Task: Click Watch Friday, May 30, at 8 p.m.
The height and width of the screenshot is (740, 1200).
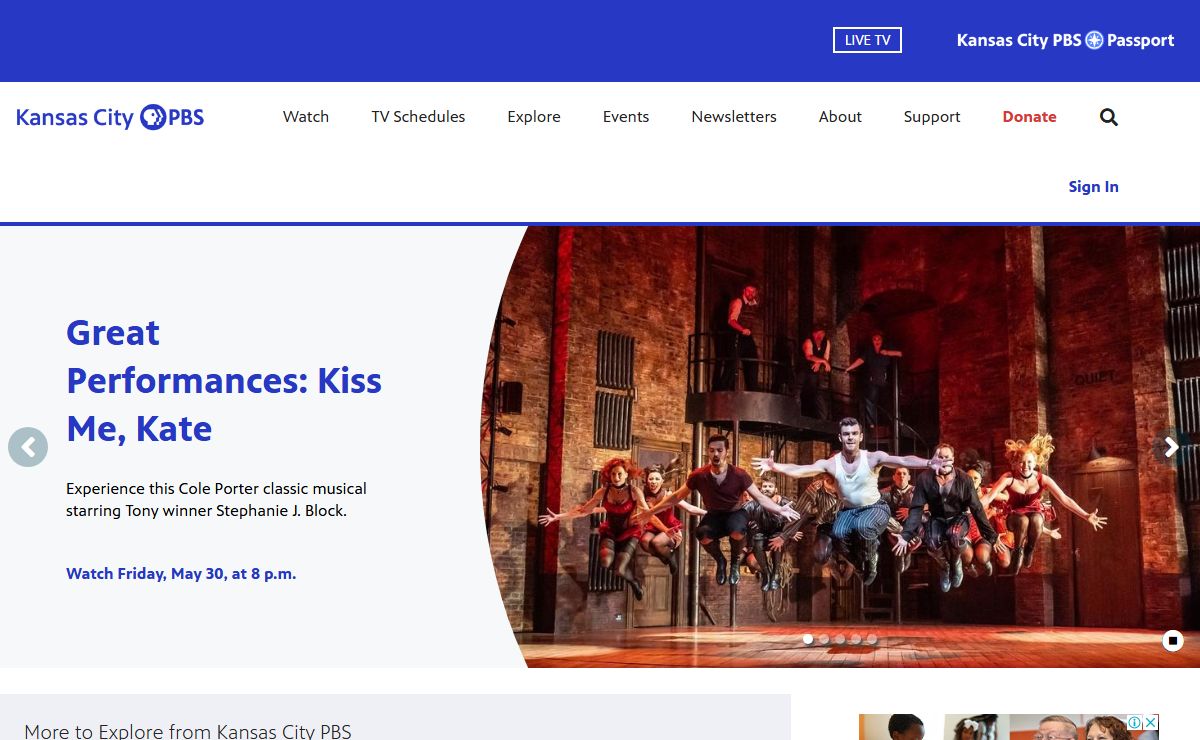Action: tap(181, 574)
